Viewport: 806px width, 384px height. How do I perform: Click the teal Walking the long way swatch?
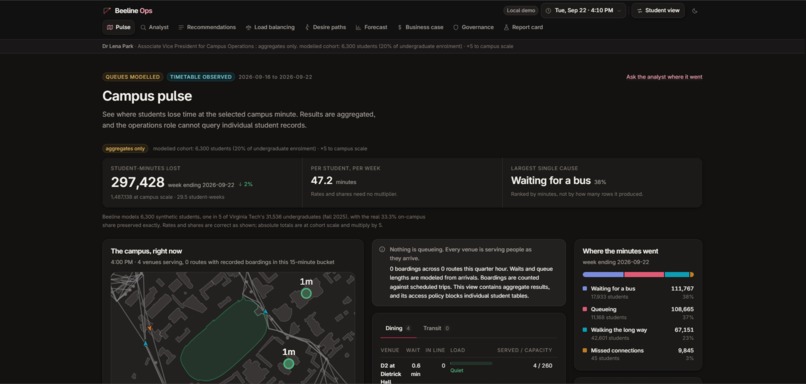click(x=585, y=330)
